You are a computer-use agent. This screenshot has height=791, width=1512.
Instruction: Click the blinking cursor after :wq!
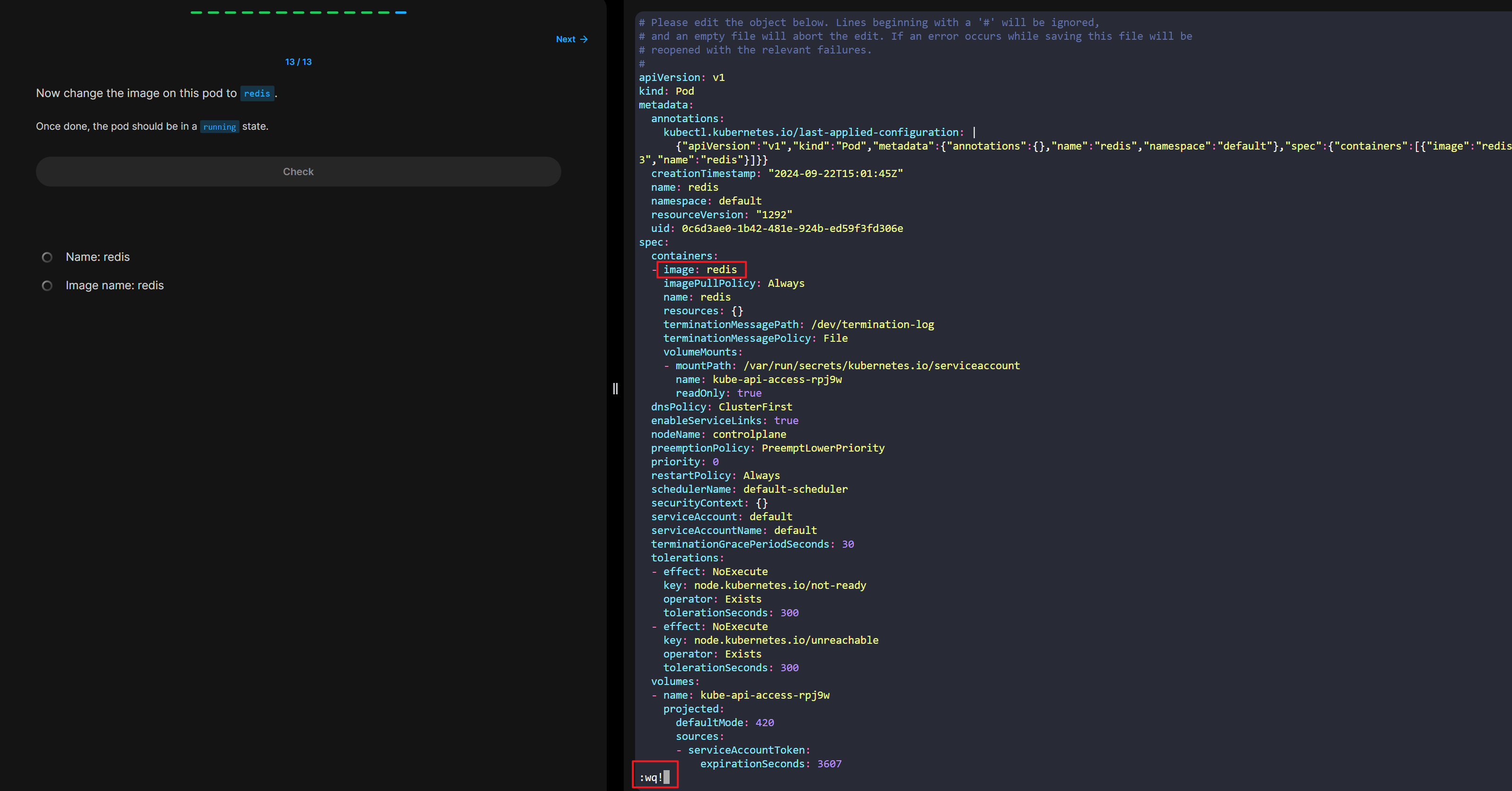[666, 777]
